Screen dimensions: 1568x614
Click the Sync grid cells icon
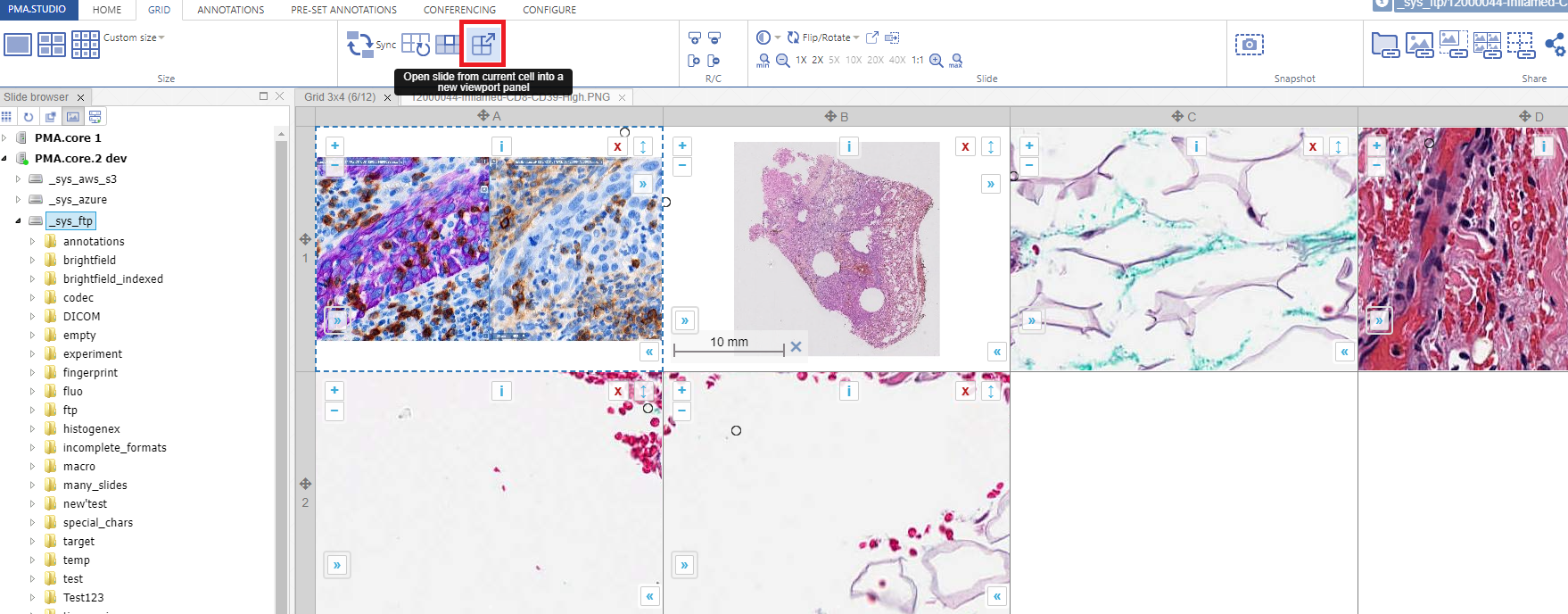click(x=360, y=45)
